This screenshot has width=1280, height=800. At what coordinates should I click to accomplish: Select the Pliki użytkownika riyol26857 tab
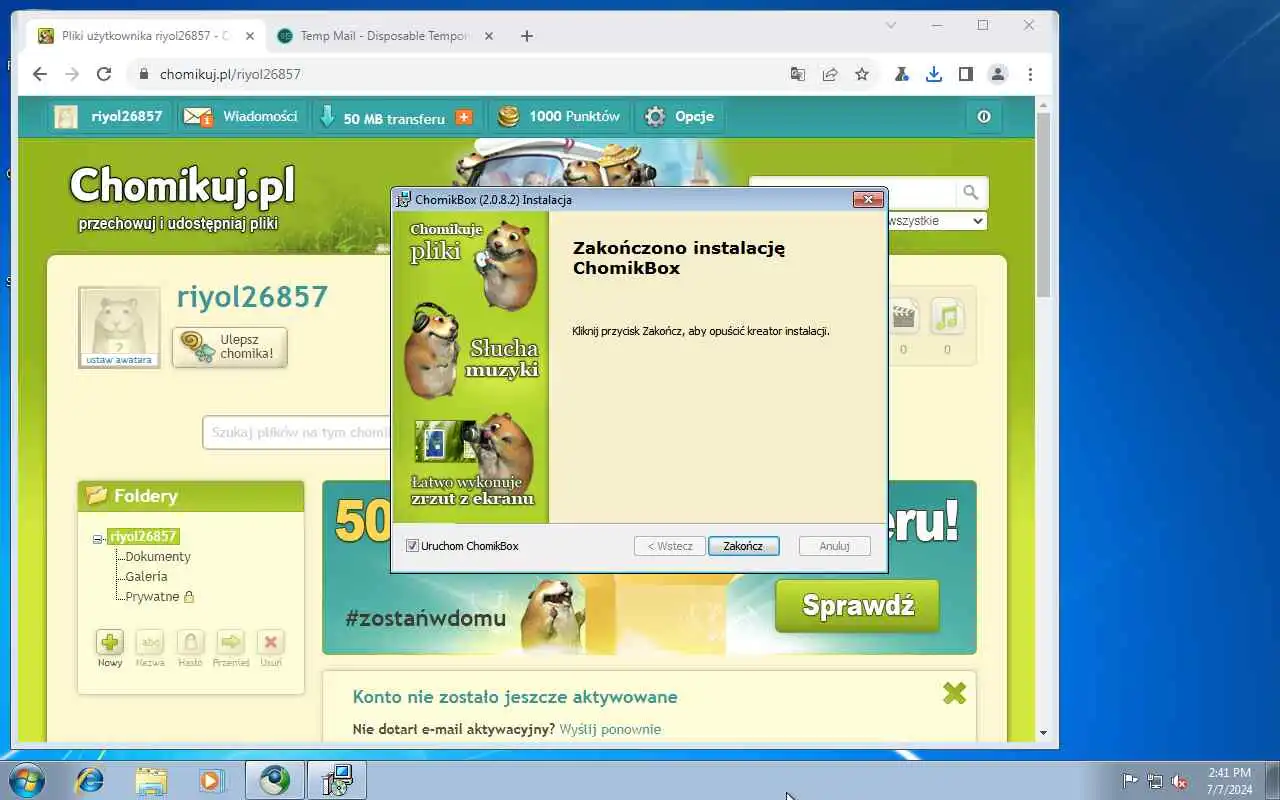(146, 36)
